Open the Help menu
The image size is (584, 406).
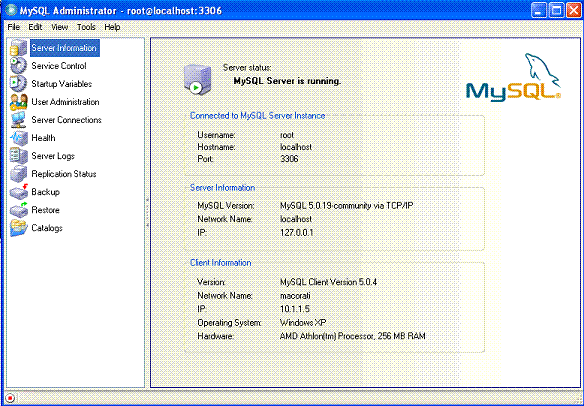pos(112,27)
